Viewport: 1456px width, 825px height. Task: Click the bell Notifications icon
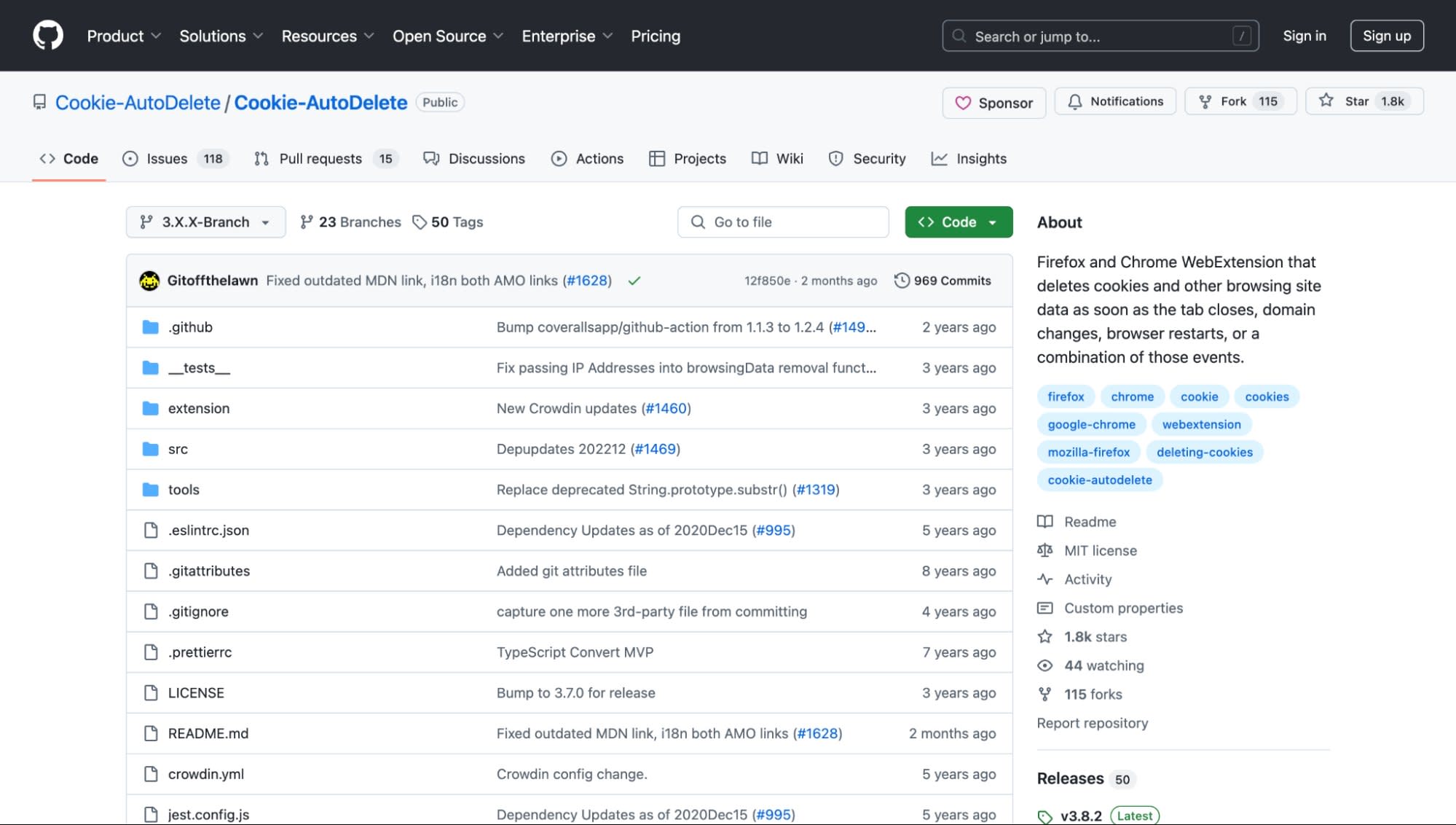click(x=1076, y=101)
